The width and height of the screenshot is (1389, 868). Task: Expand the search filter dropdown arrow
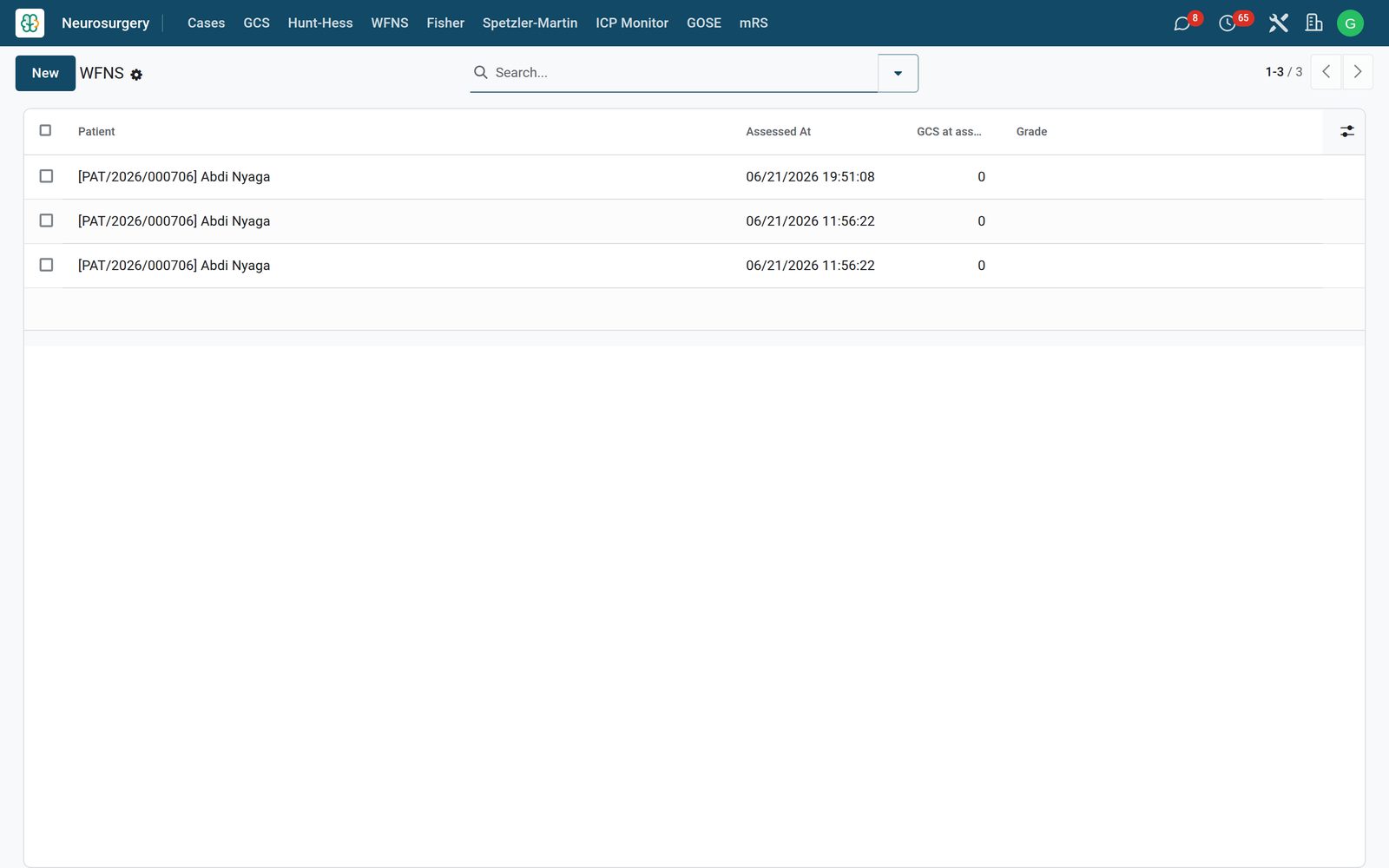(x=898, y=73)
